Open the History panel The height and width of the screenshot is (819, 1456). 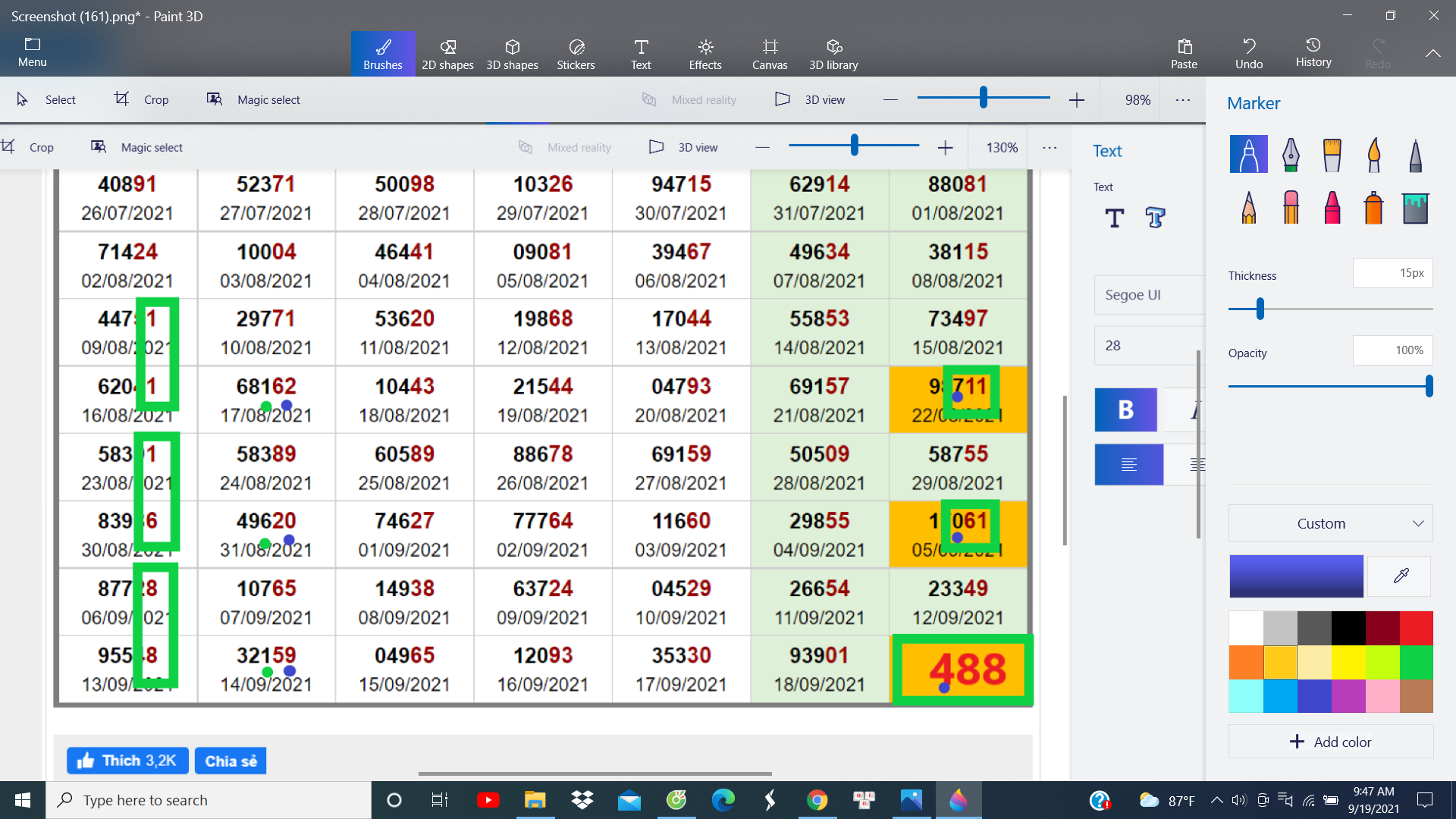tap(1313, 52)
